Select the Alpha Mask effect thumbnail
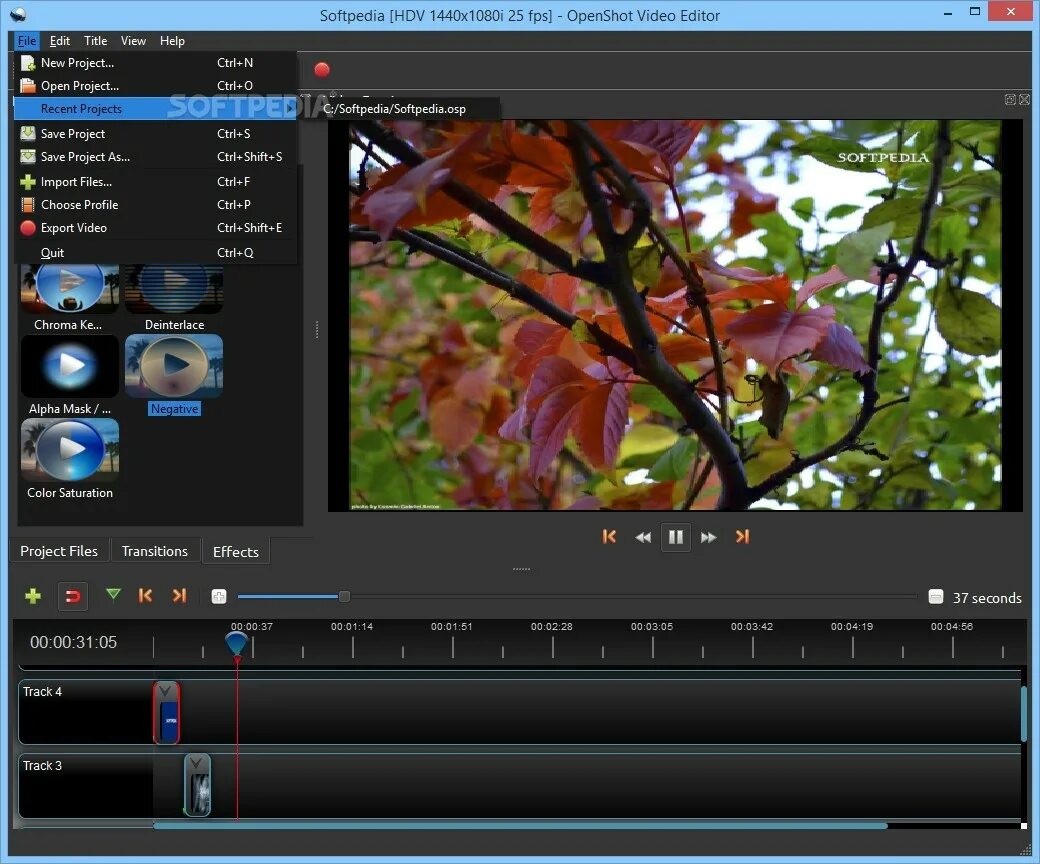 (x=70, y=366)
